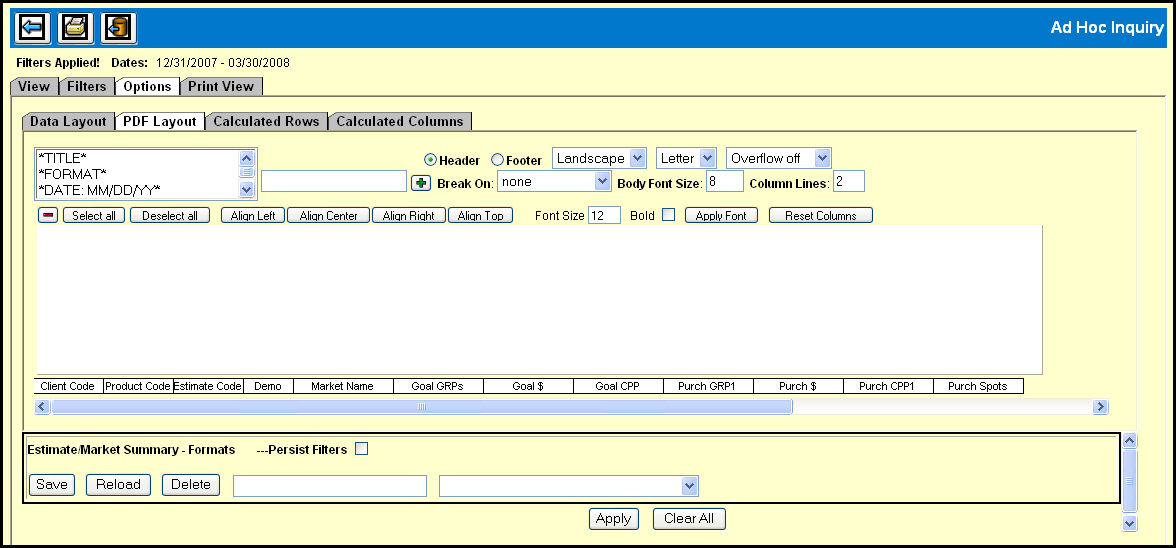
Task: Click the Reload button
Action: tap(118, 484)
